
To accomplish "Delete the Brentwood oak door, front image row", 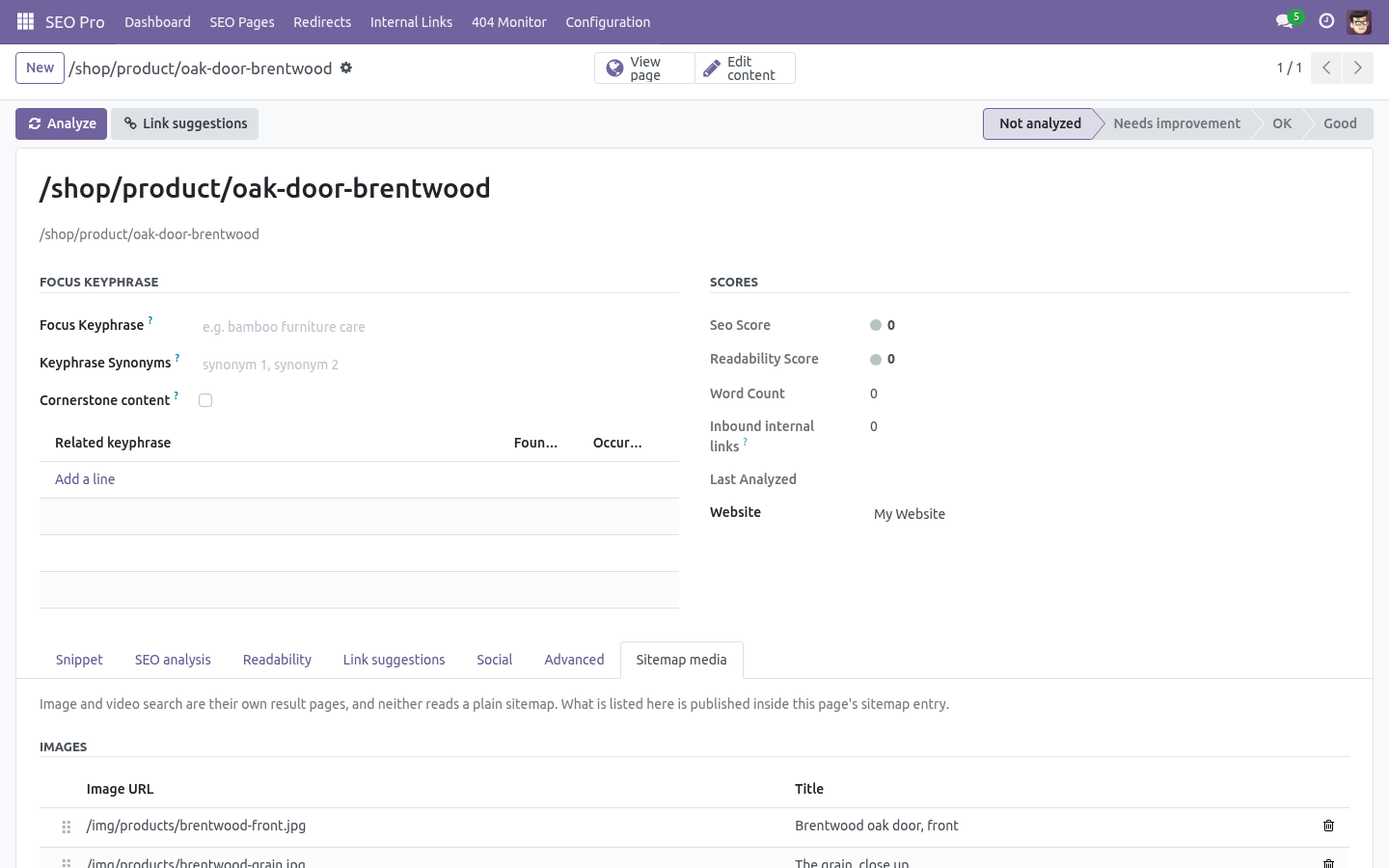I will [x=1328, y=826].
